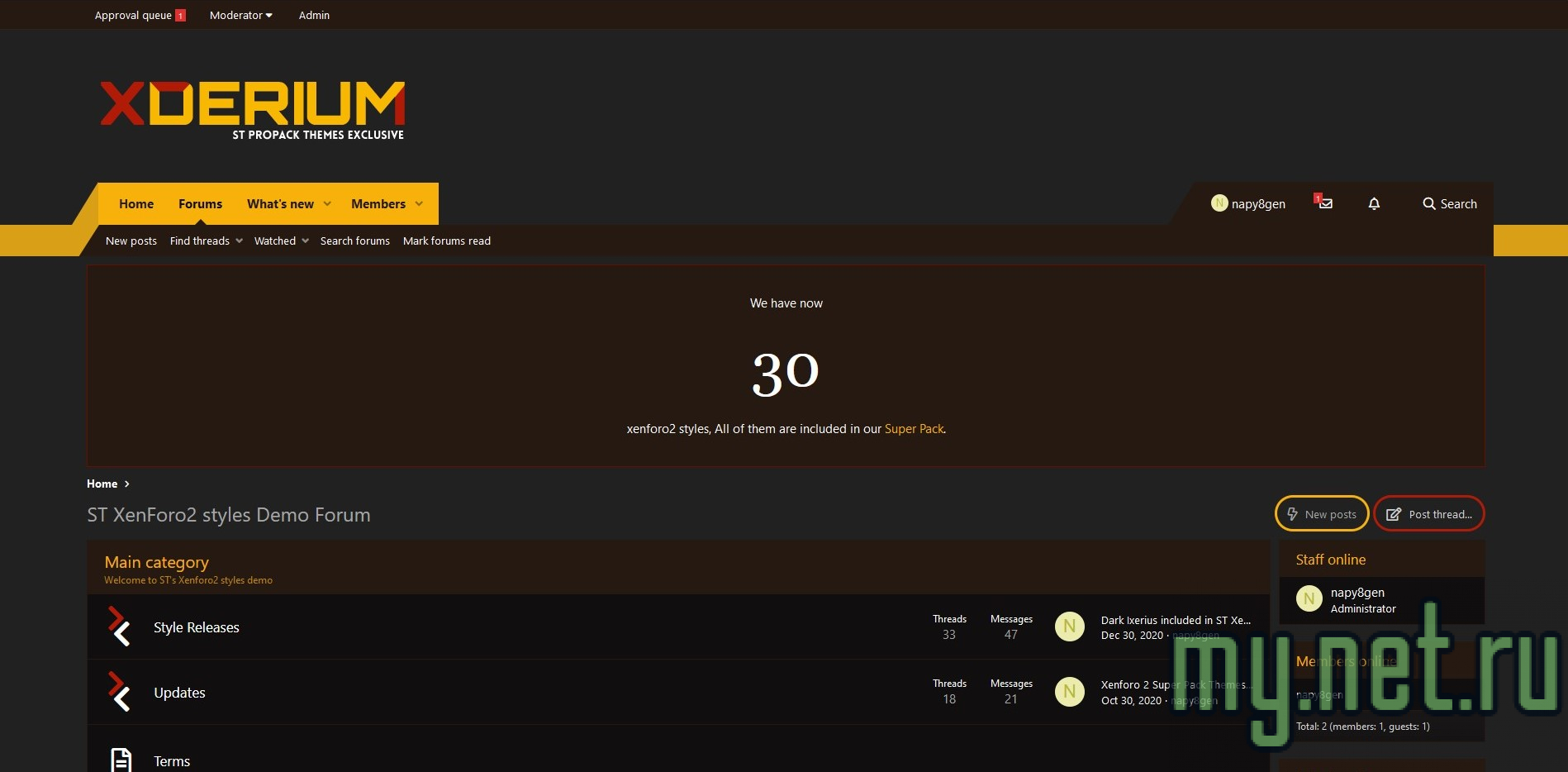Click the Terms page document icon
1568x772 pixels.
pos(121,760)
